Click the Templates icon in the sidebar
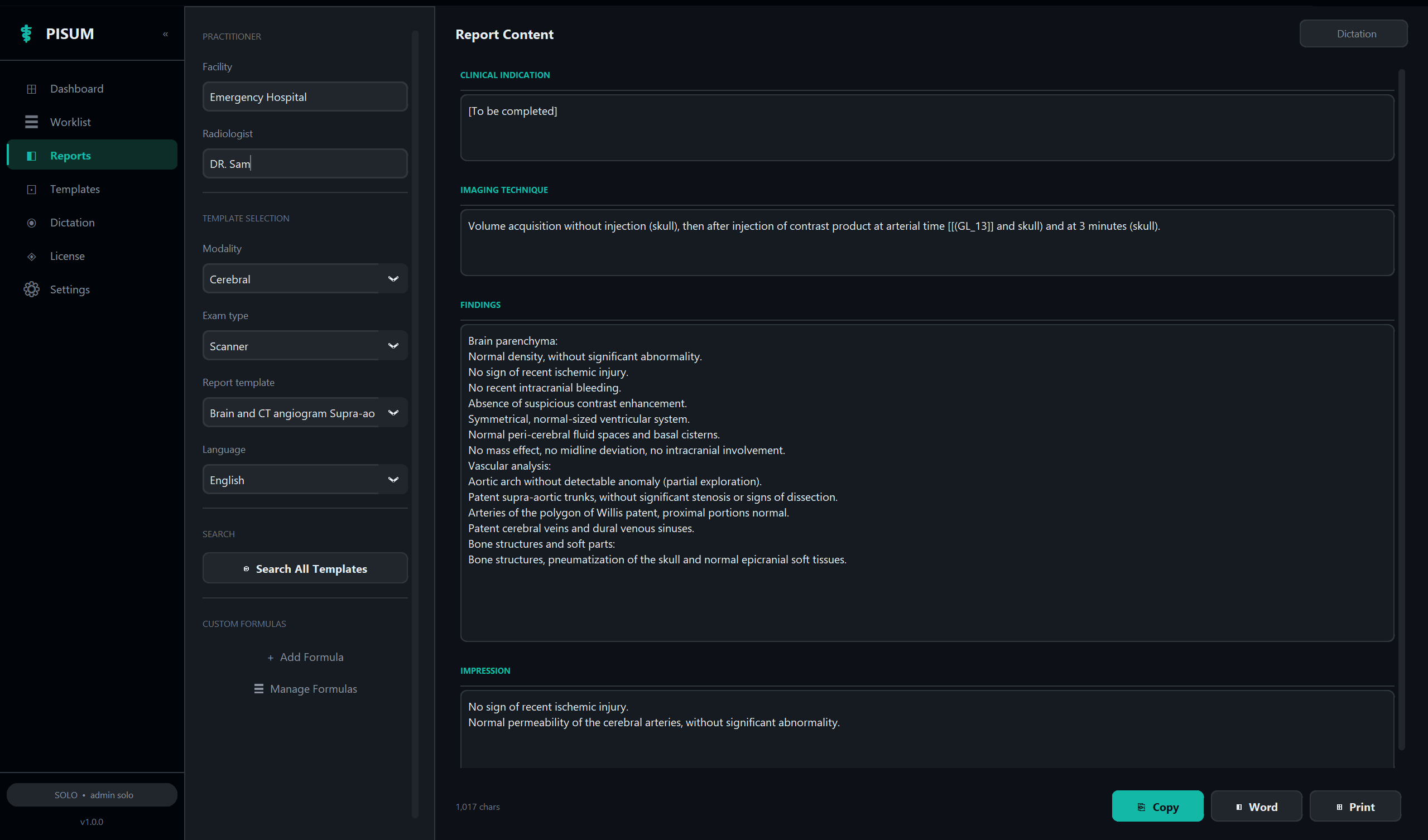The image size is (1428, 840). 32,189
